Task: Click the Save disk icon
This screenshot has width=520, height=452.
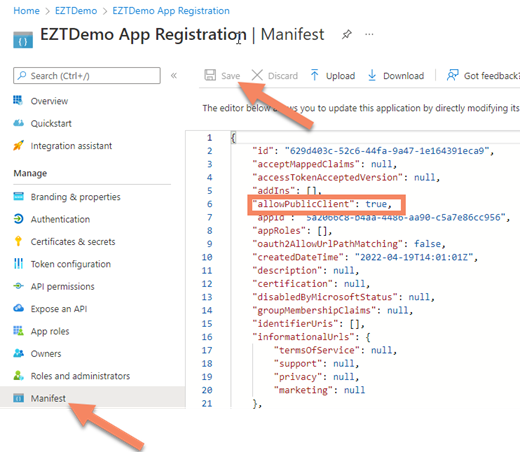Action: 210,75
